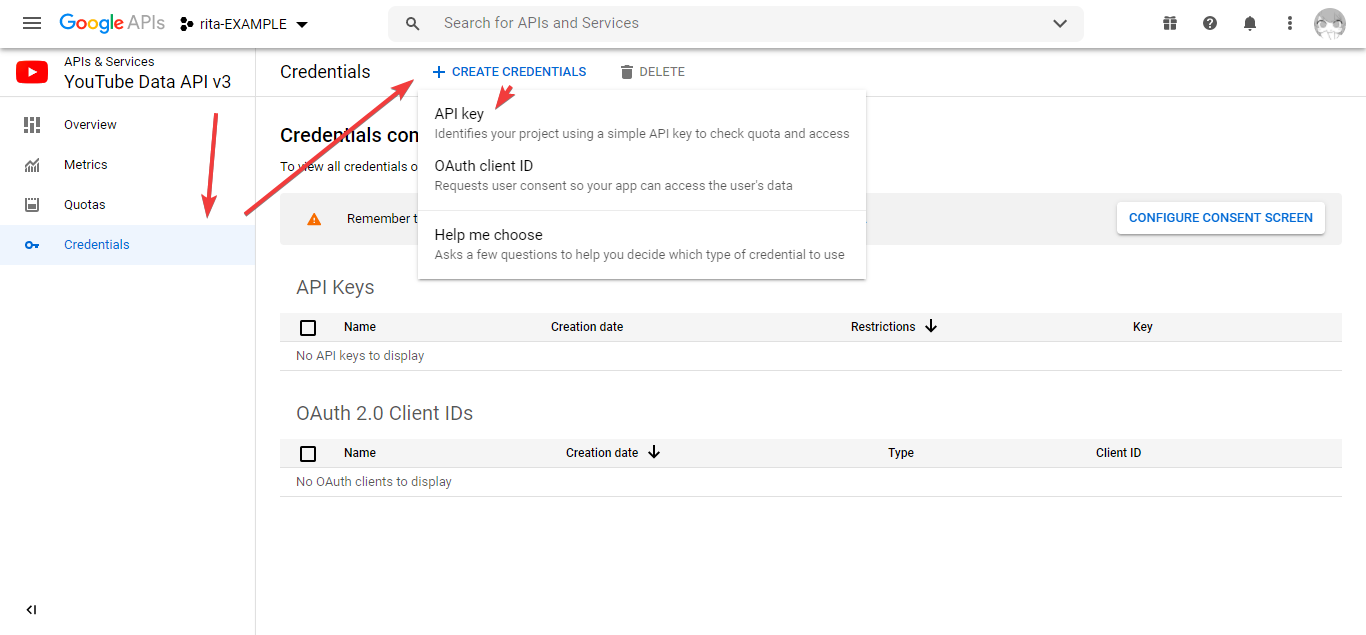Screen dimensions: 1366x635
Task: Sort API Keys by Restrictions arrow
Action: click(931, 326)
